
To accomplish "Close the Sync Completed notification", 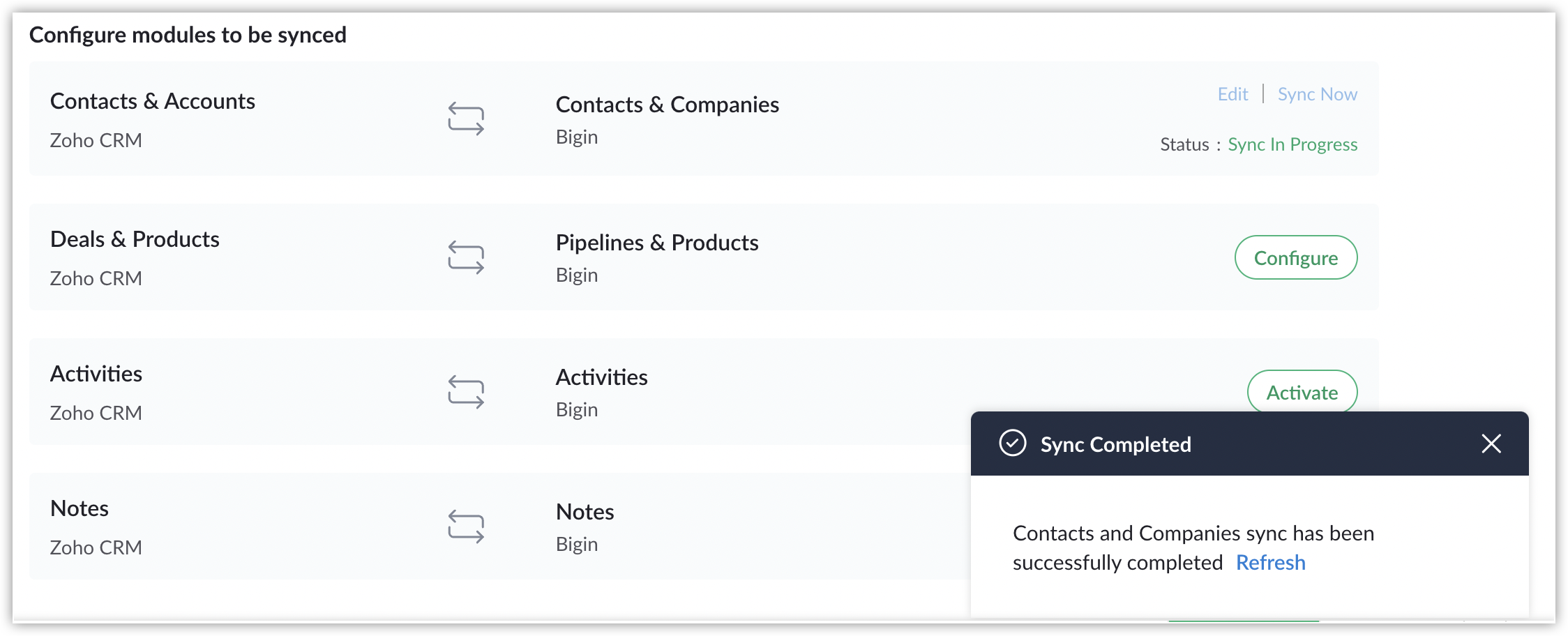I will tap(1491, 444).
